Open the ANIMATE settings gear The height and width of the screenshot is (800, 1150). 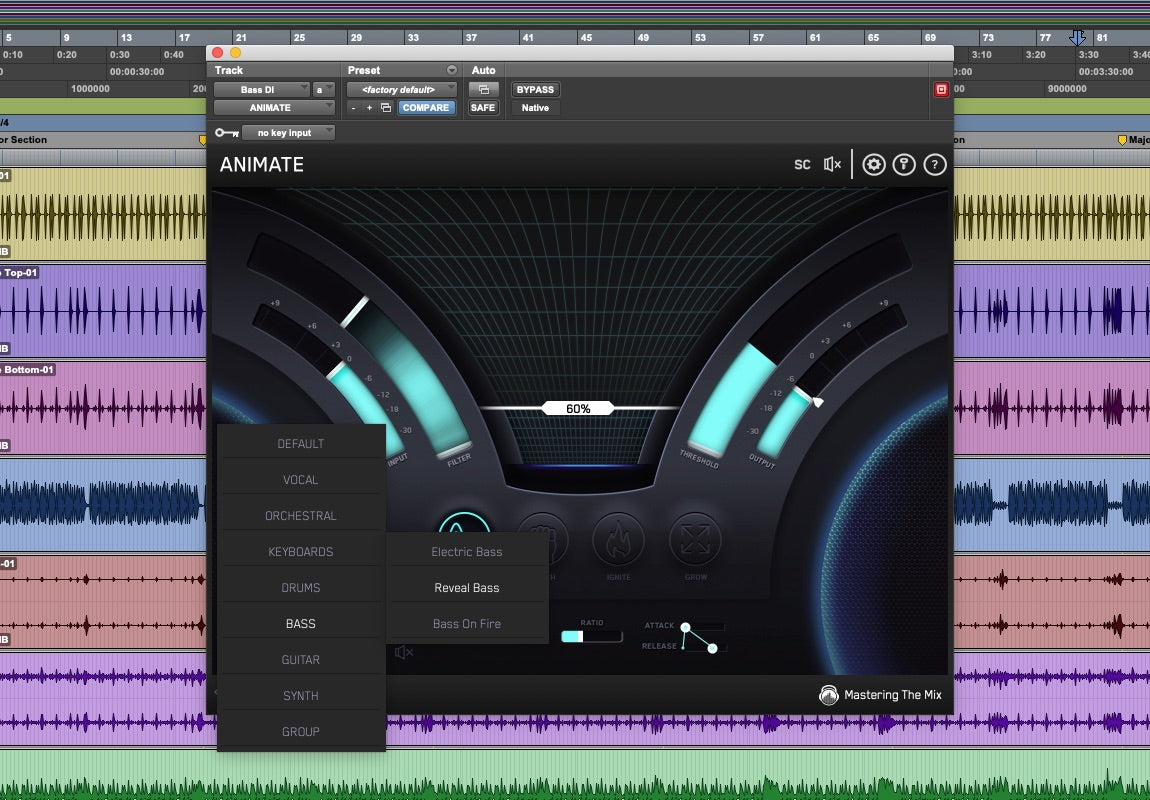(873, 164)
